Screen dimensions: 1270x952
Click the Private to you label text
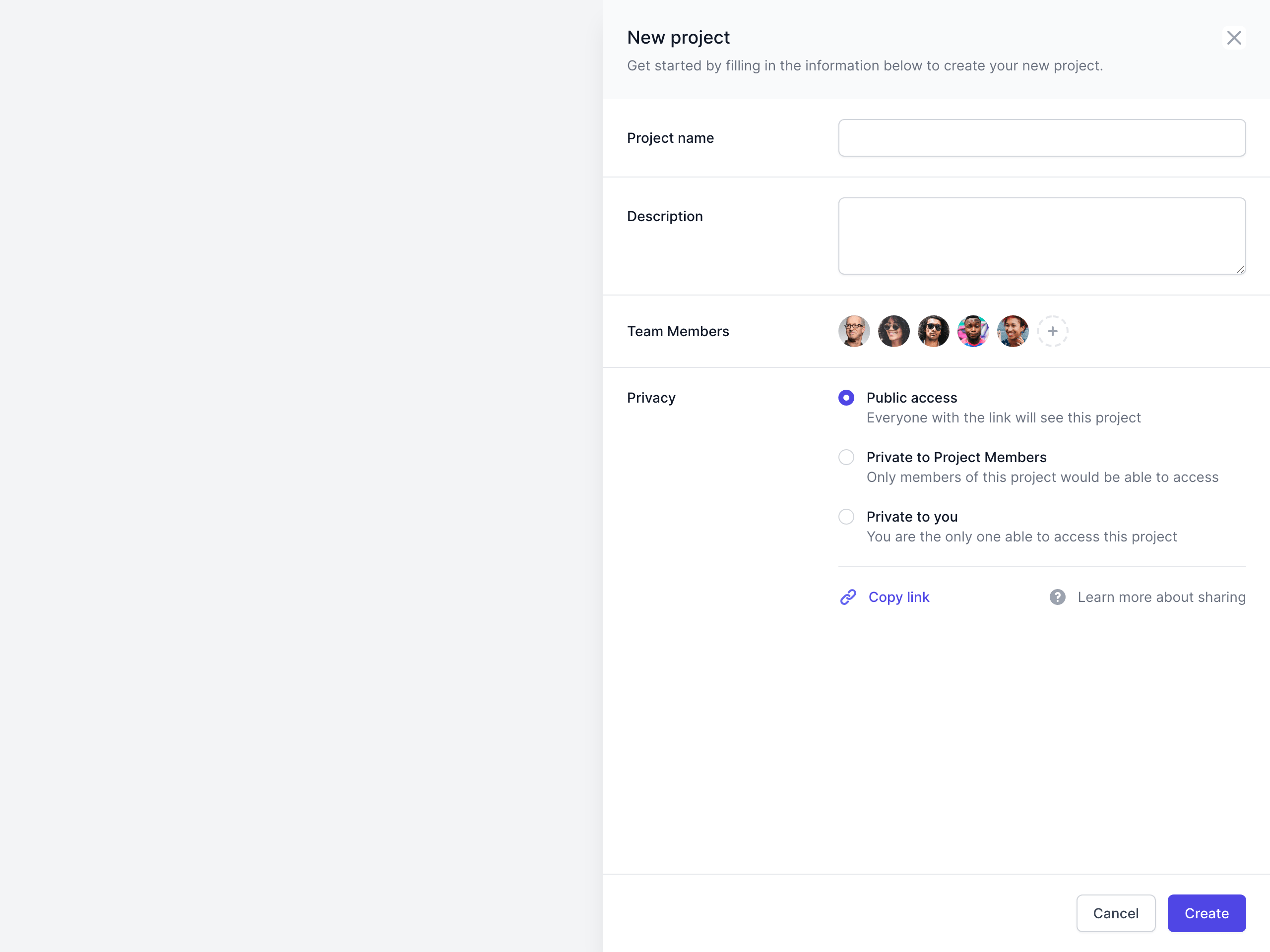coord(912,517)
